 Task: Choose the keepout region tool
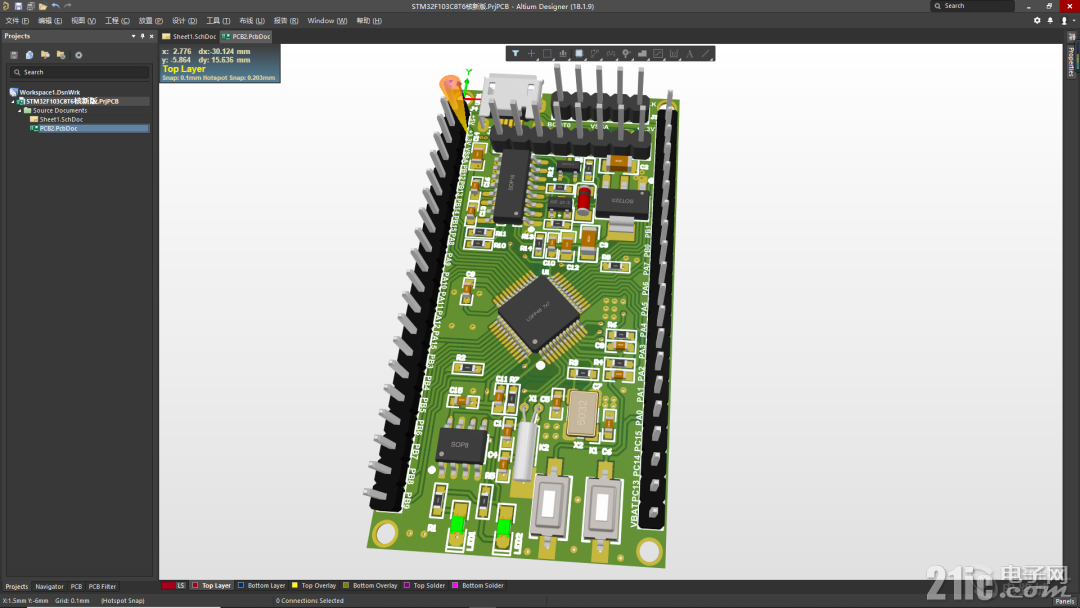pos(658,53)
